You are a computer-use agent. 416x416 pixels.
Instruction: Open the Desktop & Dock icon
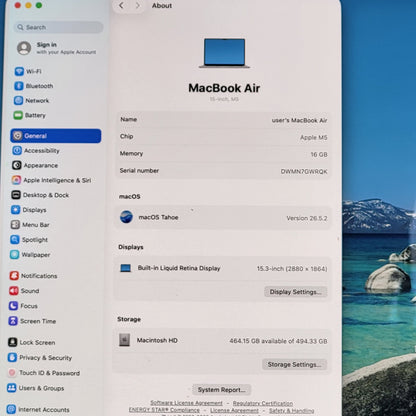point(16,195)
